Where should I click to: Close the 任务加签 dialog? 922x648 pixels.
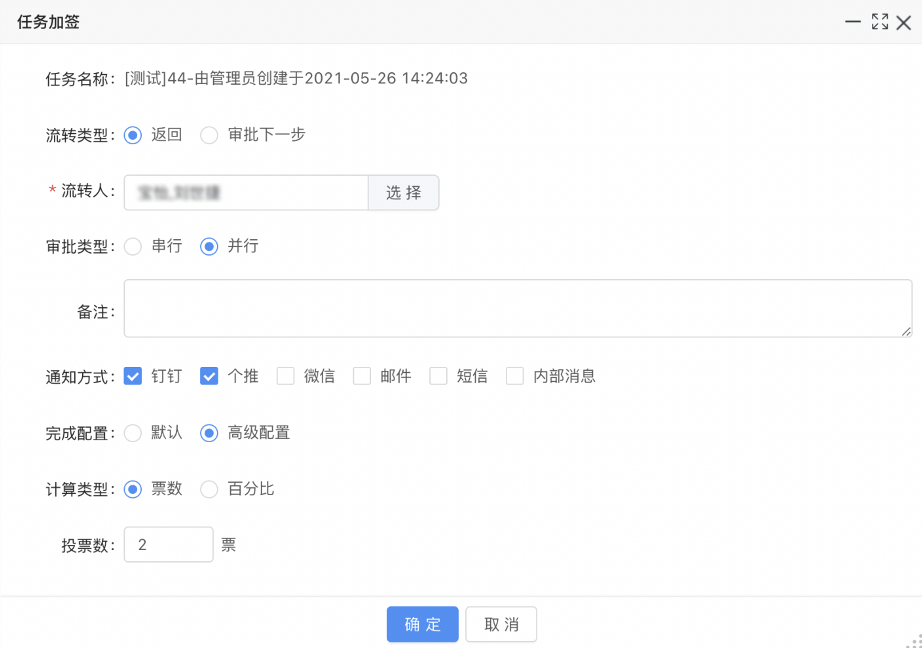pyautogui.click(x=904, y=23)
